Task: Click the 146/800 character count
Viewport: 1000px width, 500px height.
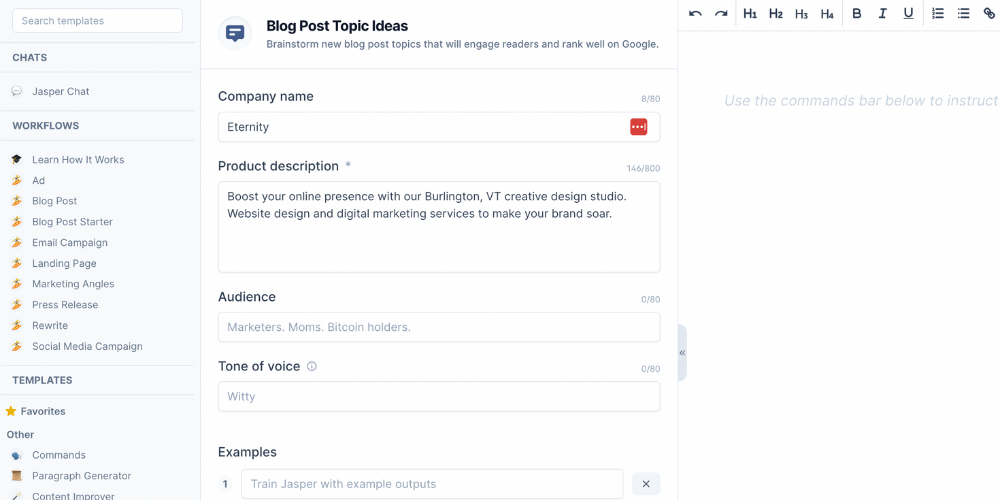Action: coord(643,169)
